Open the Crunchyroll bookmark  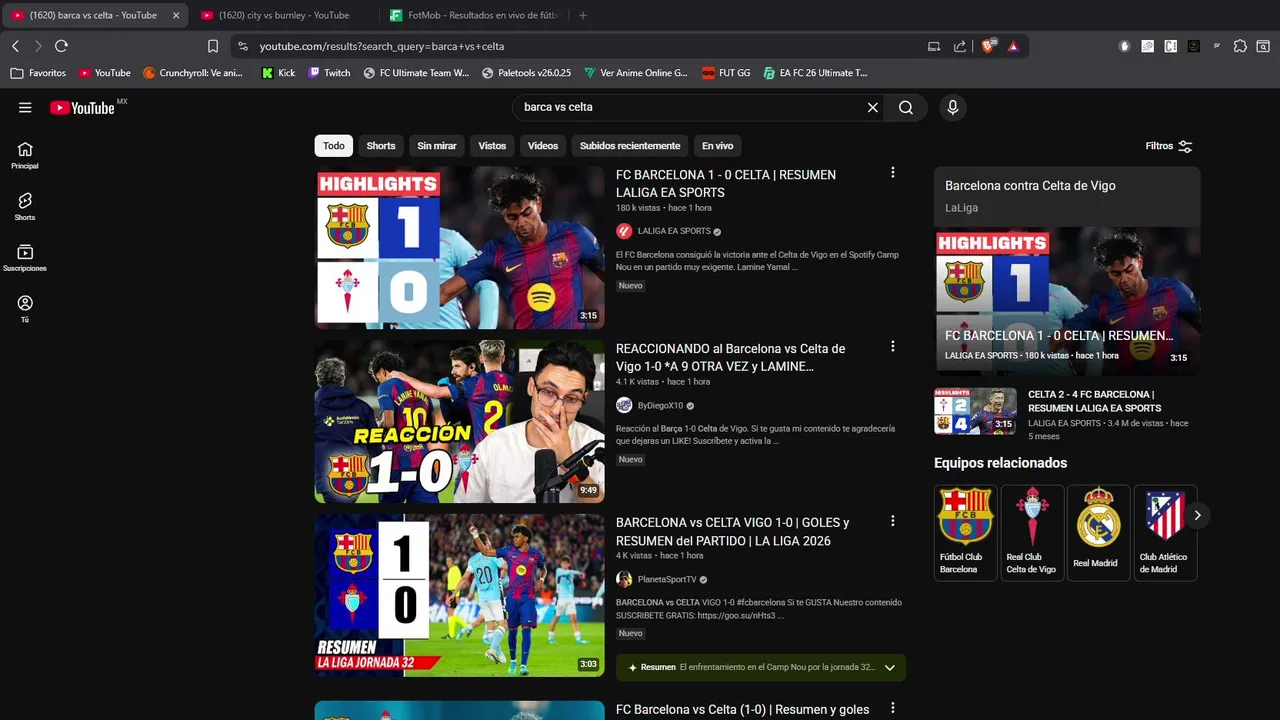(x=193, y=73)
